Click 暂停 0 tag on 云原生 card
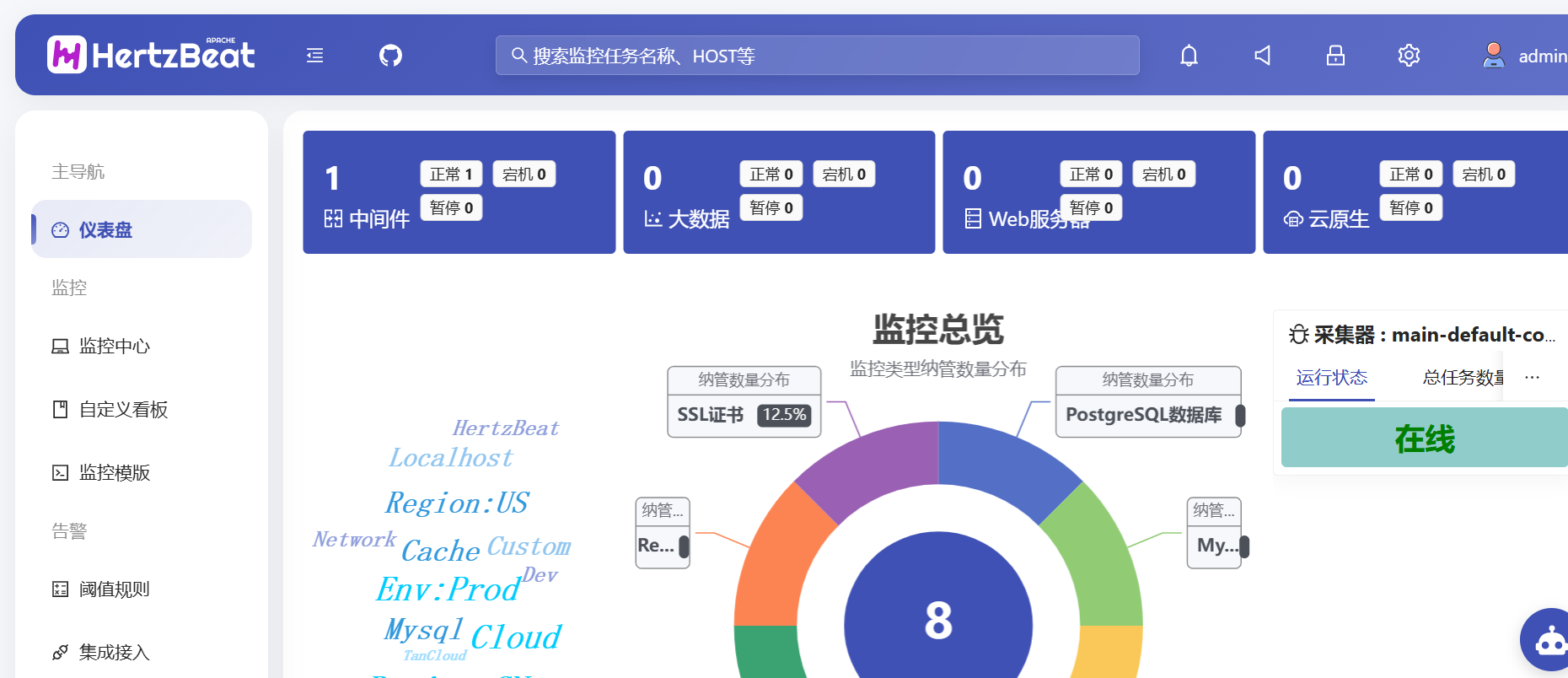This screenshot has height=678, width=1568. (1411, 207)
